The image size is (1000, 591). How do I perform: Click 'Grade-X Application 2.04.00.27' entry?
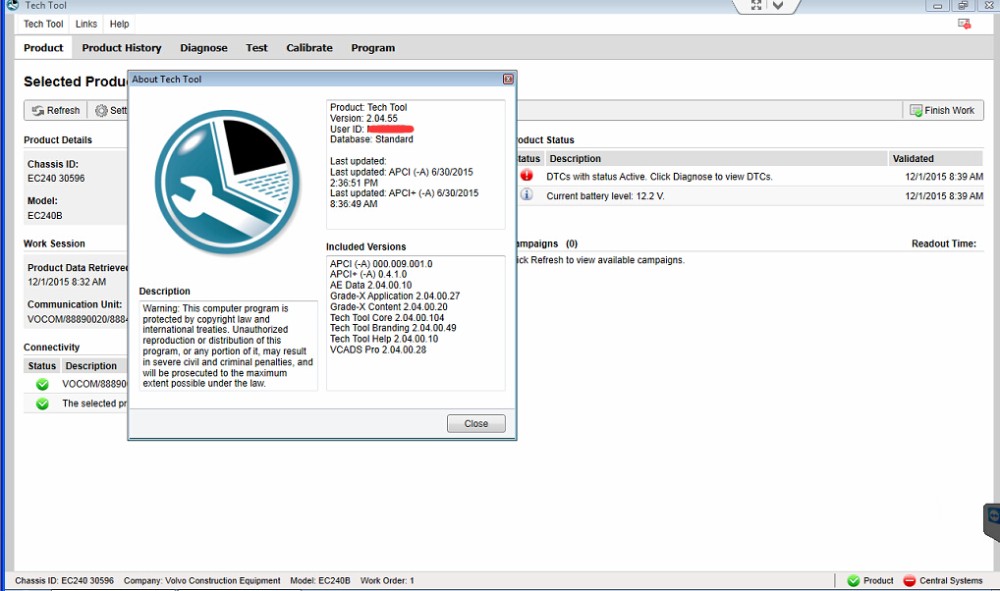click(395, 296)
